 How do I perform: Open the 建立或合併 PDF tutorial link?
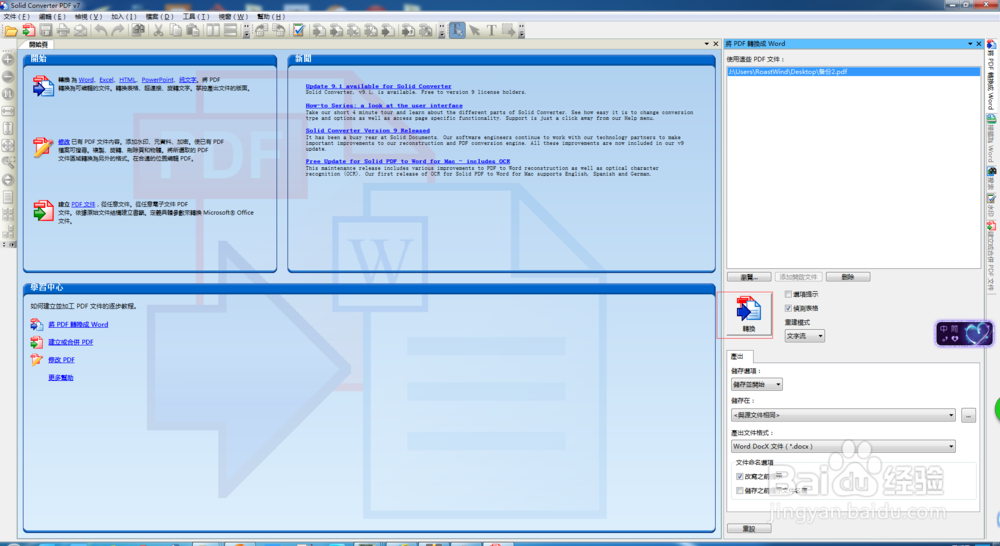pos(71,343)
